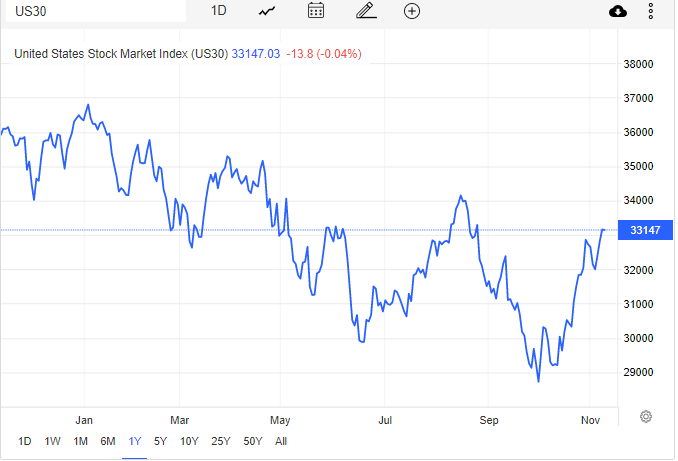Switch to 1D time range
The height and width of the screenshot is (461, 678).
coord(25,441)
